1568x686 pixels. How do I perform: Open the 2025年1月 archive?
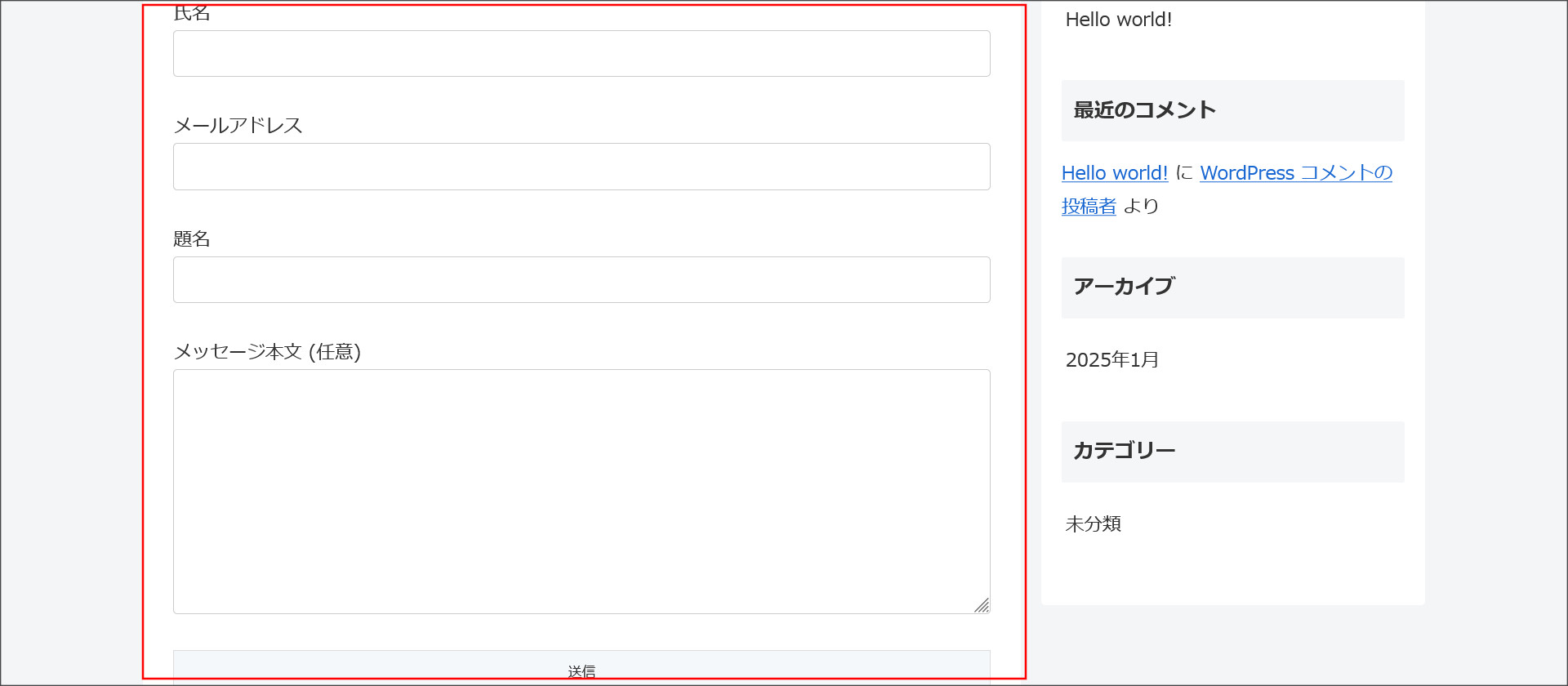(1111, 360)
